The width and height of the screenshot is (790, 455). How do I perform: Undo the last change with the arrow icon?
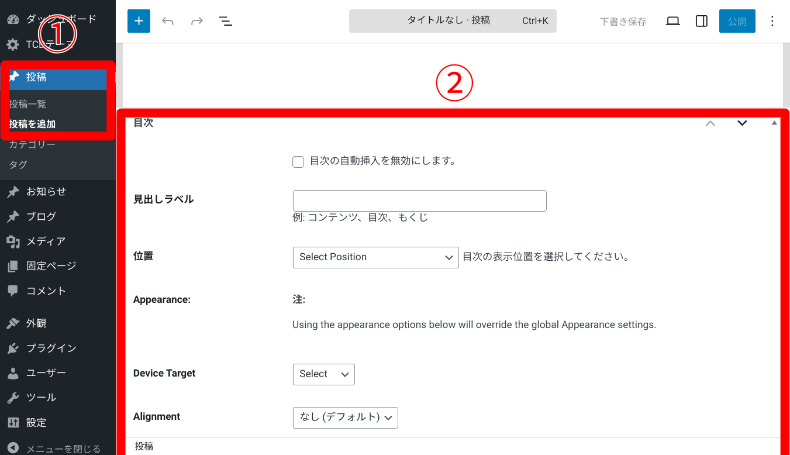(168, 21)
